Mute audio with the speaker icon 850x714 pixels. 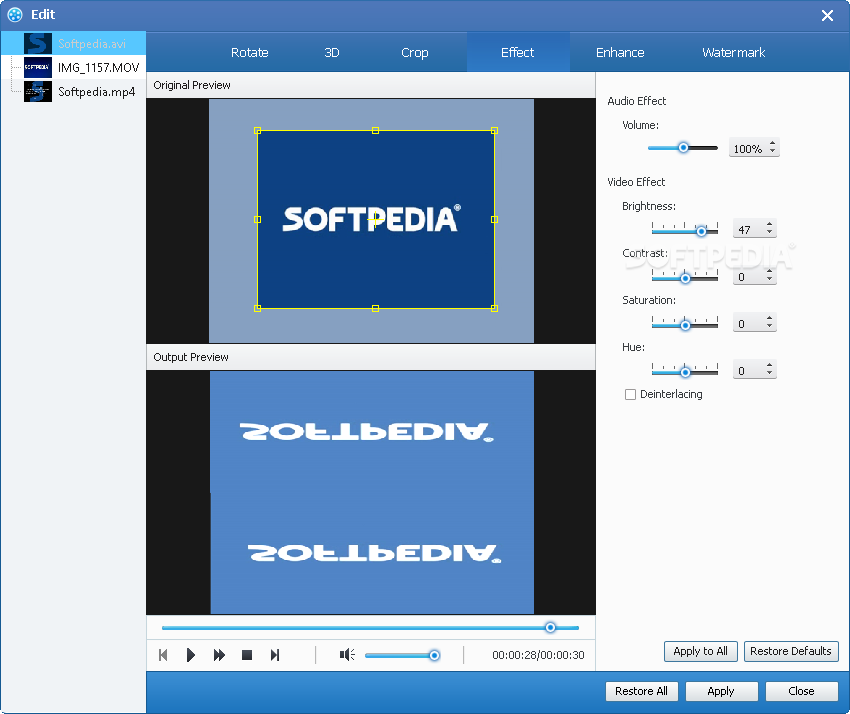click(x=347, y=655)
